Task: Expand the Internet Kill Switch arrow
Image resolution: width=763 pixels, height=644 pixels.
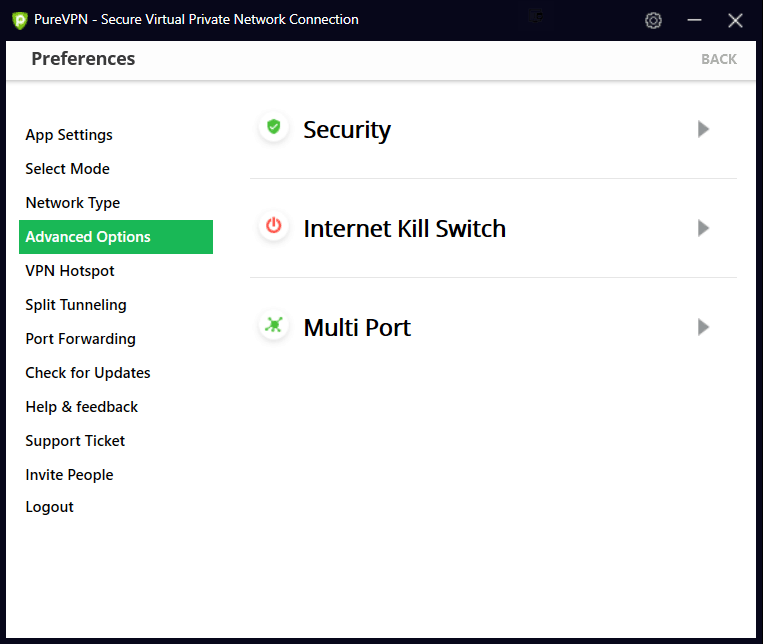Action: pyautogui.click(x=703, y=228)
